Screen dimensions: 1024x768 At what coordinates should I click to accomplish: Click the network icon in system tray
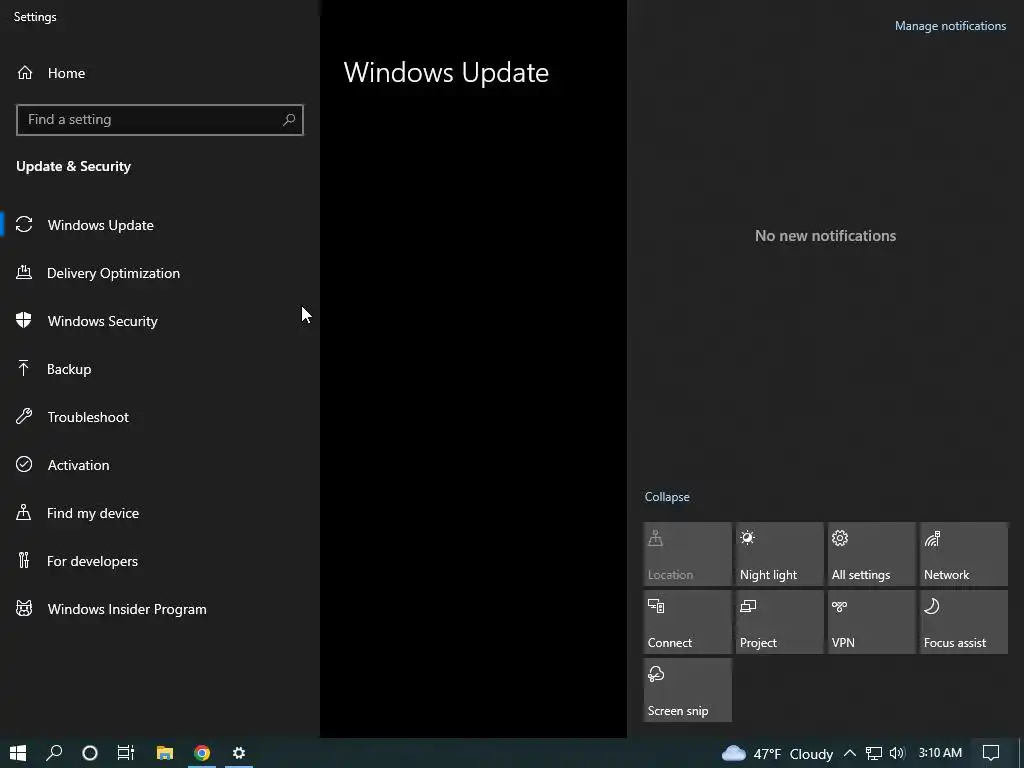pyautogui.click(x=873, y=753)
